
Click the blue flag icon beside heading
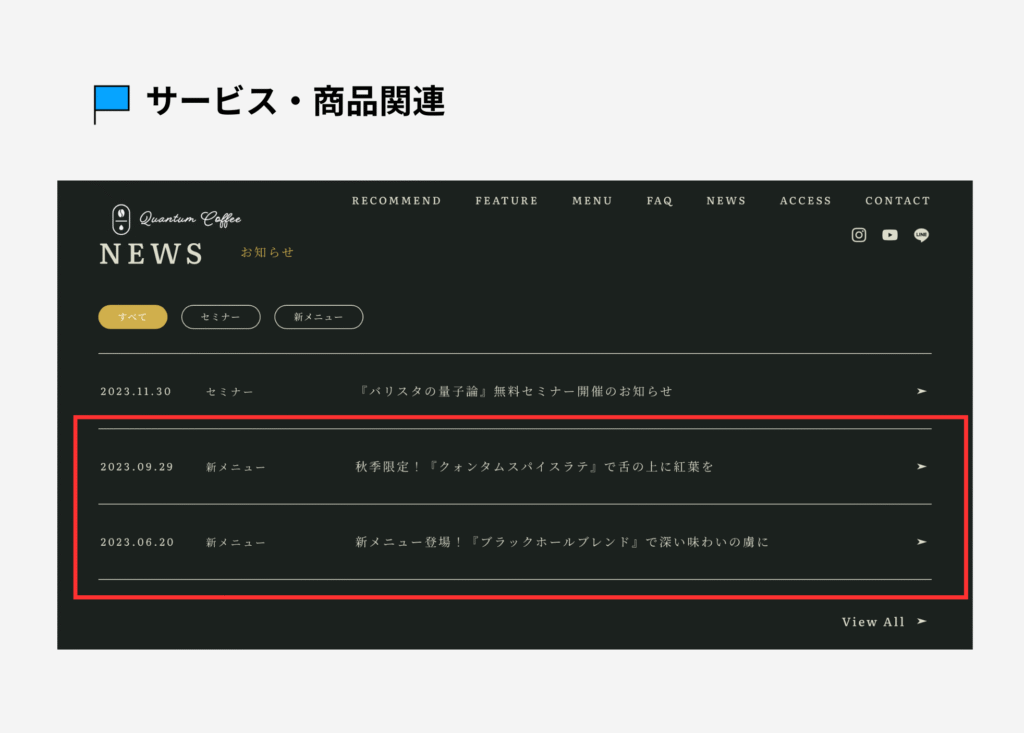click(x=111, y=101)
